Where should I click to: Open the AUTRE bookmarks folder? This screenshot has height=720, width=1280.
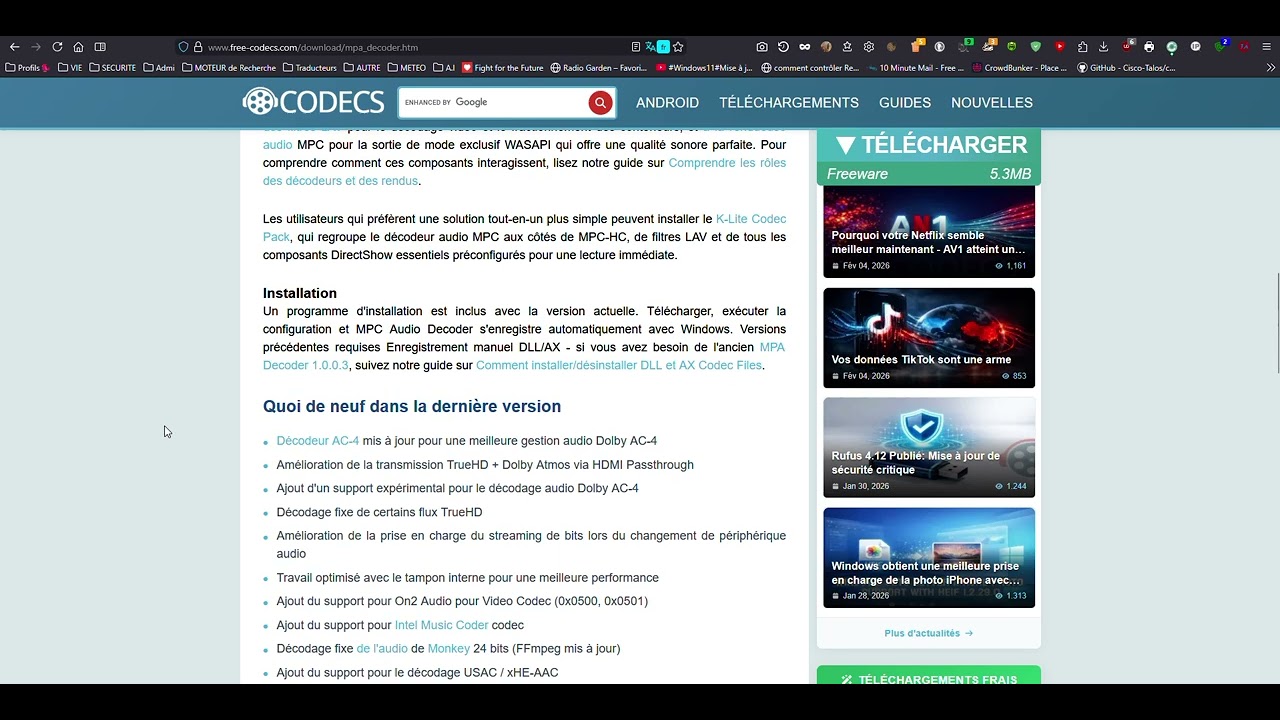(362, 68)
